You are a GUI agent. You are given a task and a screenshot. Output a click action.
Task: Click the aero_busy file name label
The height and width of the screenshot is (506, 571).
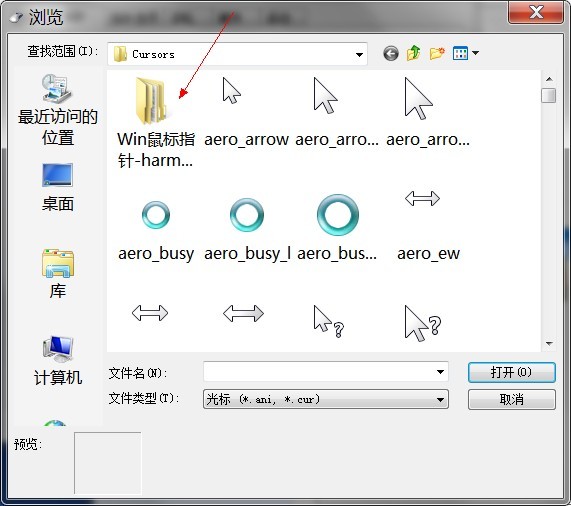156,253
